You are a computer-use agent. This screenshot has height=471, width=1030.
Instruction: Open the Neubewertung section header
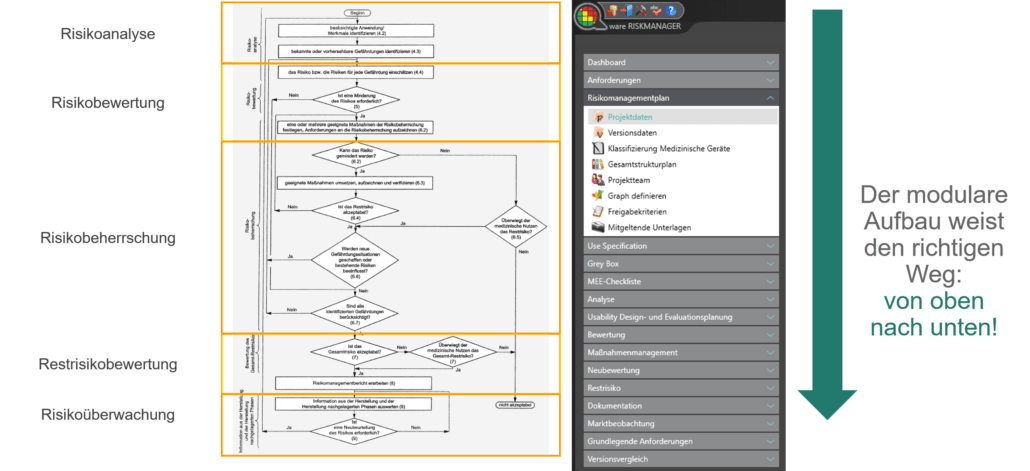click(x=681, y=370)
